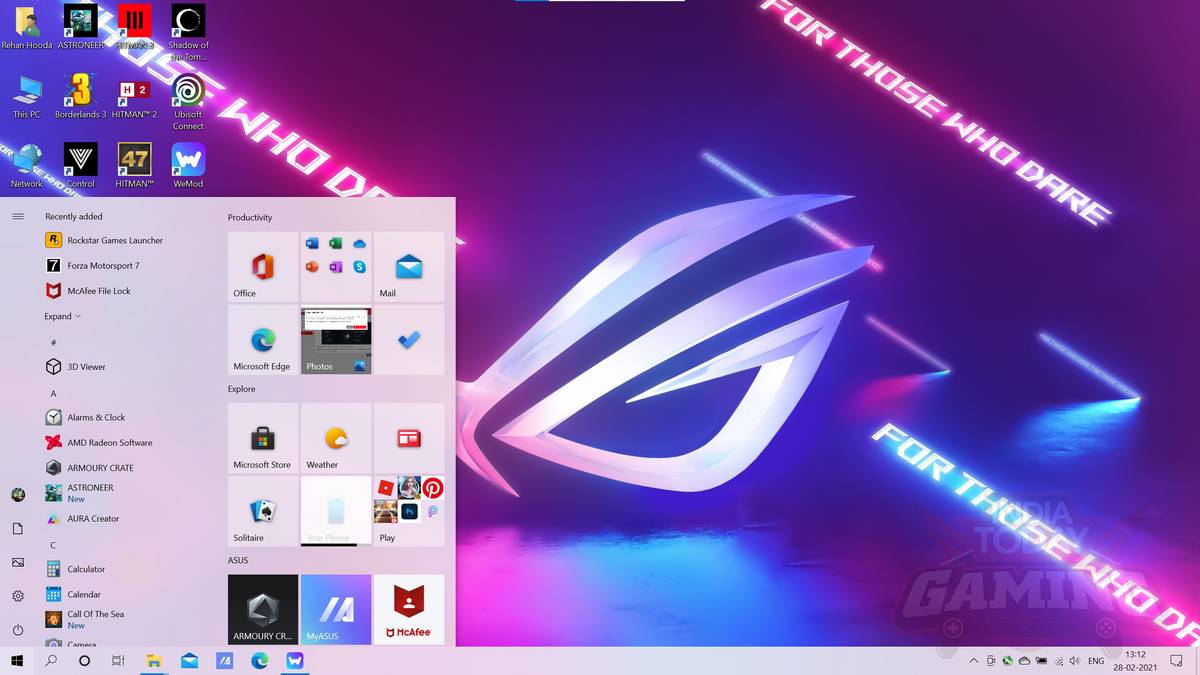
Task: Show hidden system tray icons
Action: point(974,661)
